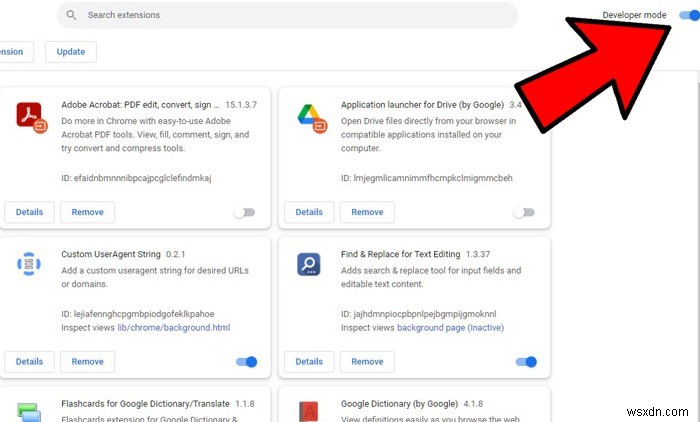The height and width of the screenshot is (422, 700).
Task: Click the Google Dictionary extension icon
Action: tap(309, 412)
